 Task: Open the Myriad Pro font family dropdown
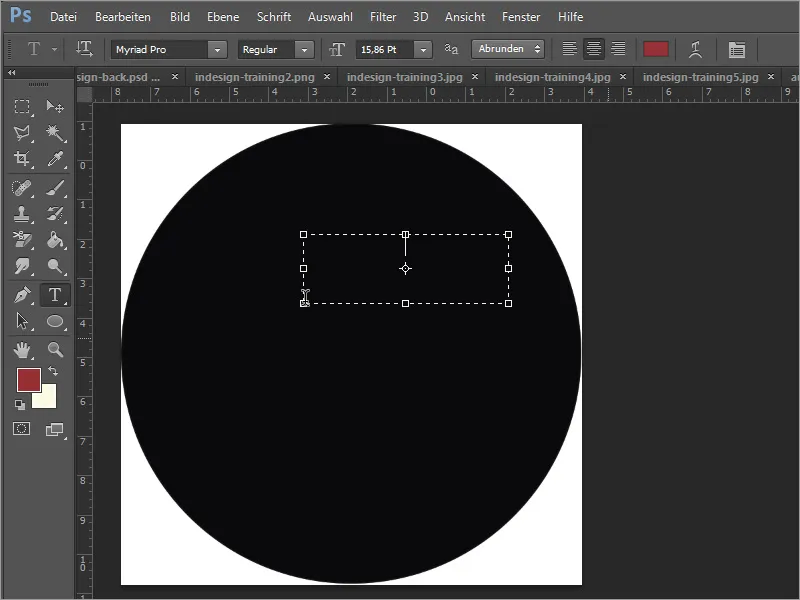pyautogui.click(x=217, y=50)
